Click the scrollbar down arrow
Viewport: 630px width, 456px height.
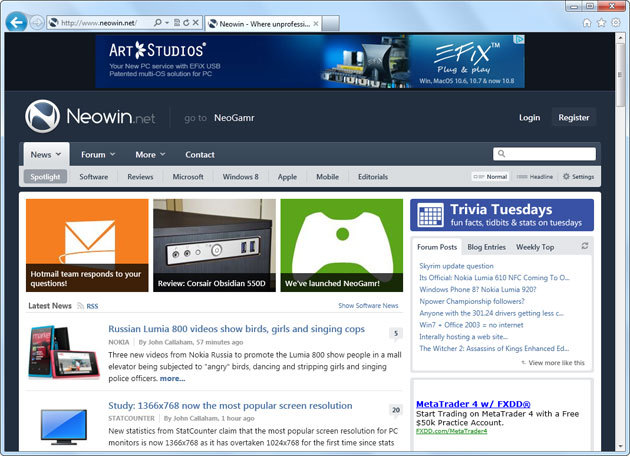(620, 446)
